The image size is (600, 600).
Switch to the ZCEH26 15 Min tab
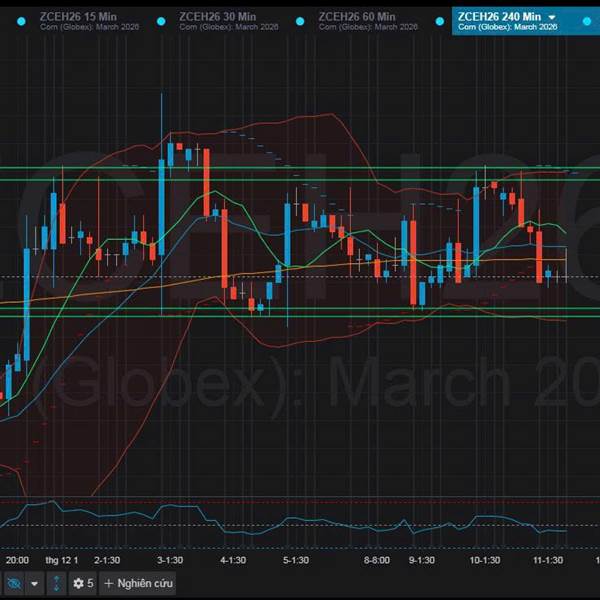coord(89,21)
